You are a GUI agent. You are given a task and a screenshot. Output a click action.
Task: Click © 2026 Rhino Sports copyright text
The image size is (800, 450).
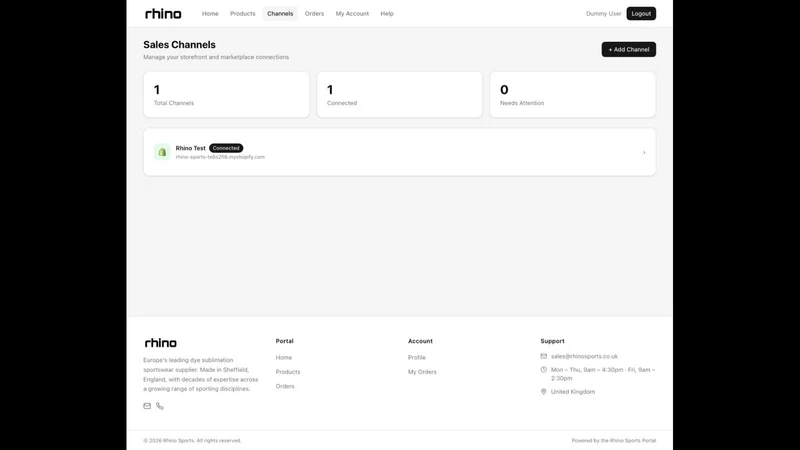[x=192, y=440]
